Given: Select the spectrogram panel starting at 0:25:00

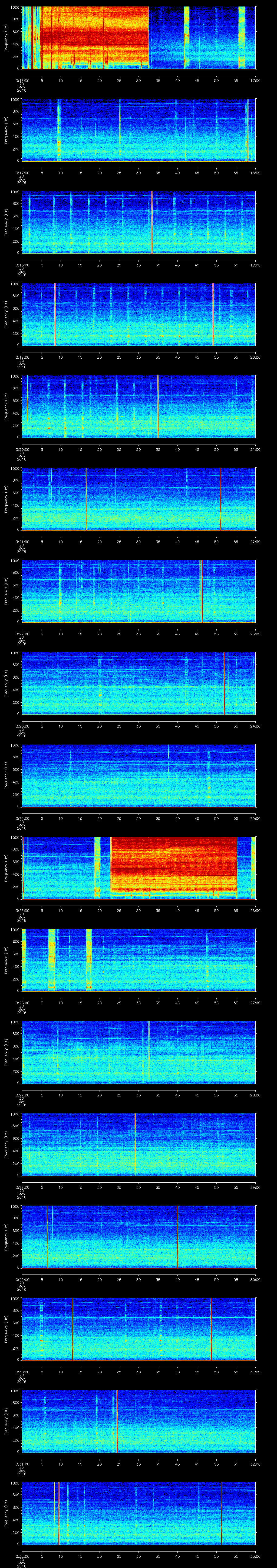Looking at the screenshot, I should pos(139,868).
